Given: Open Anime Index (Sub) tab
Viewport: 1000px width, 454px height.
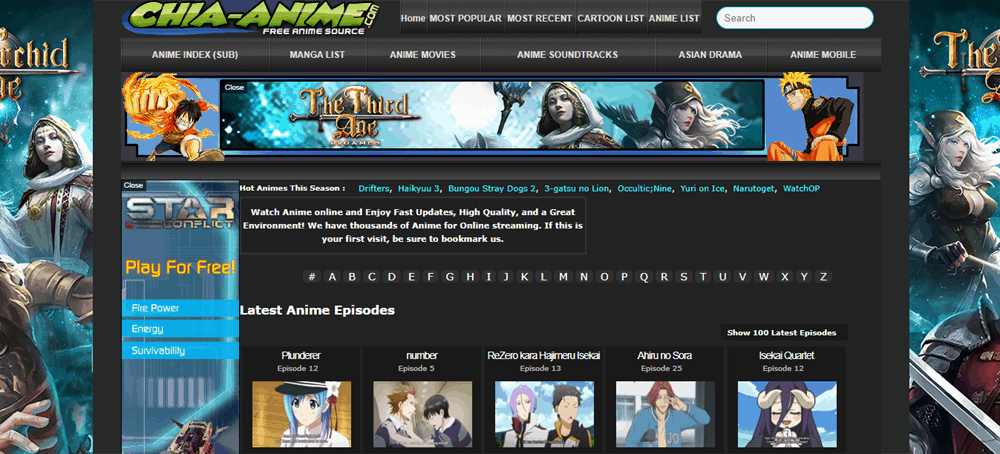Looking at the screenshot, I should click(195, 55).
